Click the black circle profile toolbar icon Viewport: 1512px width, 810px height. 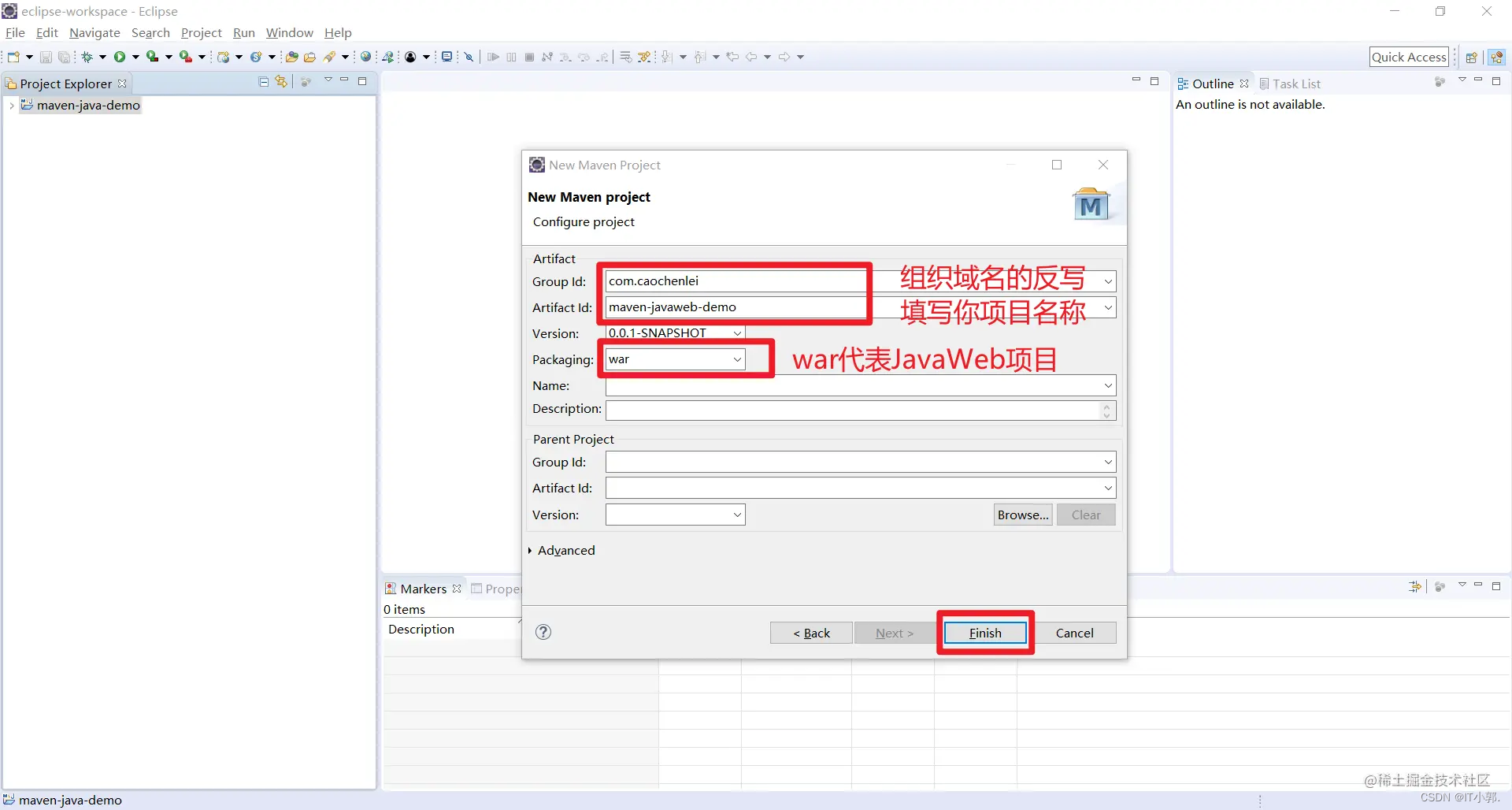[x=410, y=57]
